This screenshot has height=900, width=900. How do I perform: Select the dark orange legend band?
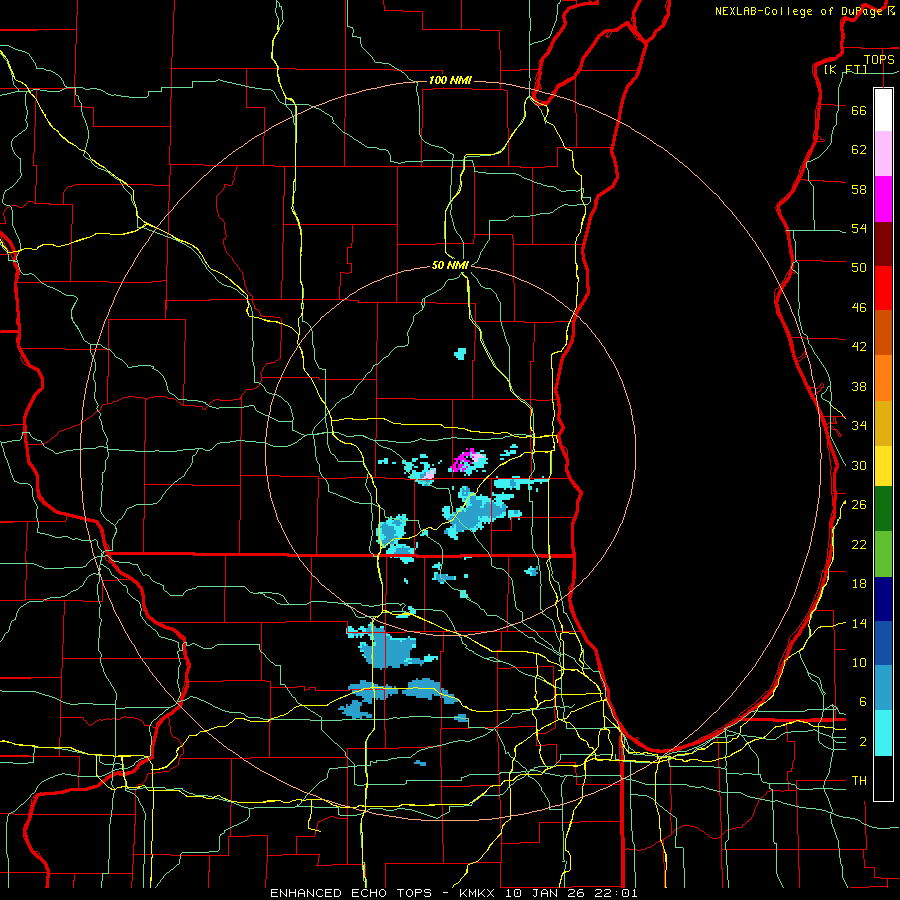[883, 332]
